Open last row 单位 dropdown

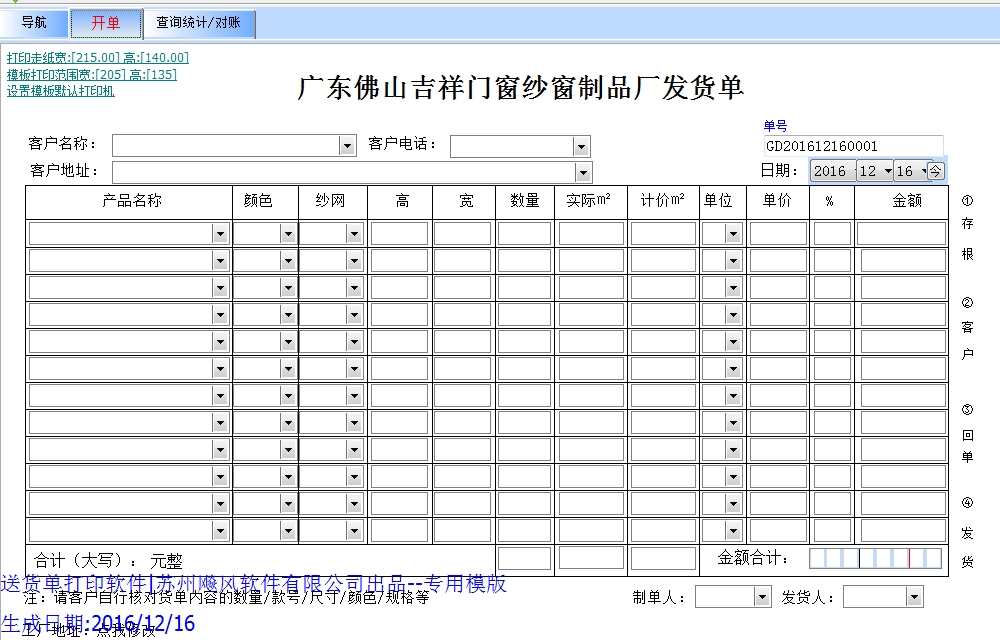tap(733, 530)
